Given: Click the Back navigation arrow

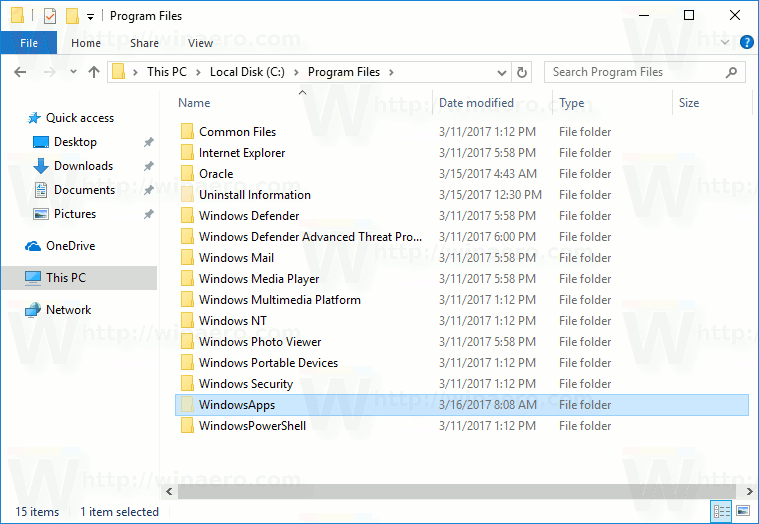Looking at the screenshot, I should pos(21,72).
